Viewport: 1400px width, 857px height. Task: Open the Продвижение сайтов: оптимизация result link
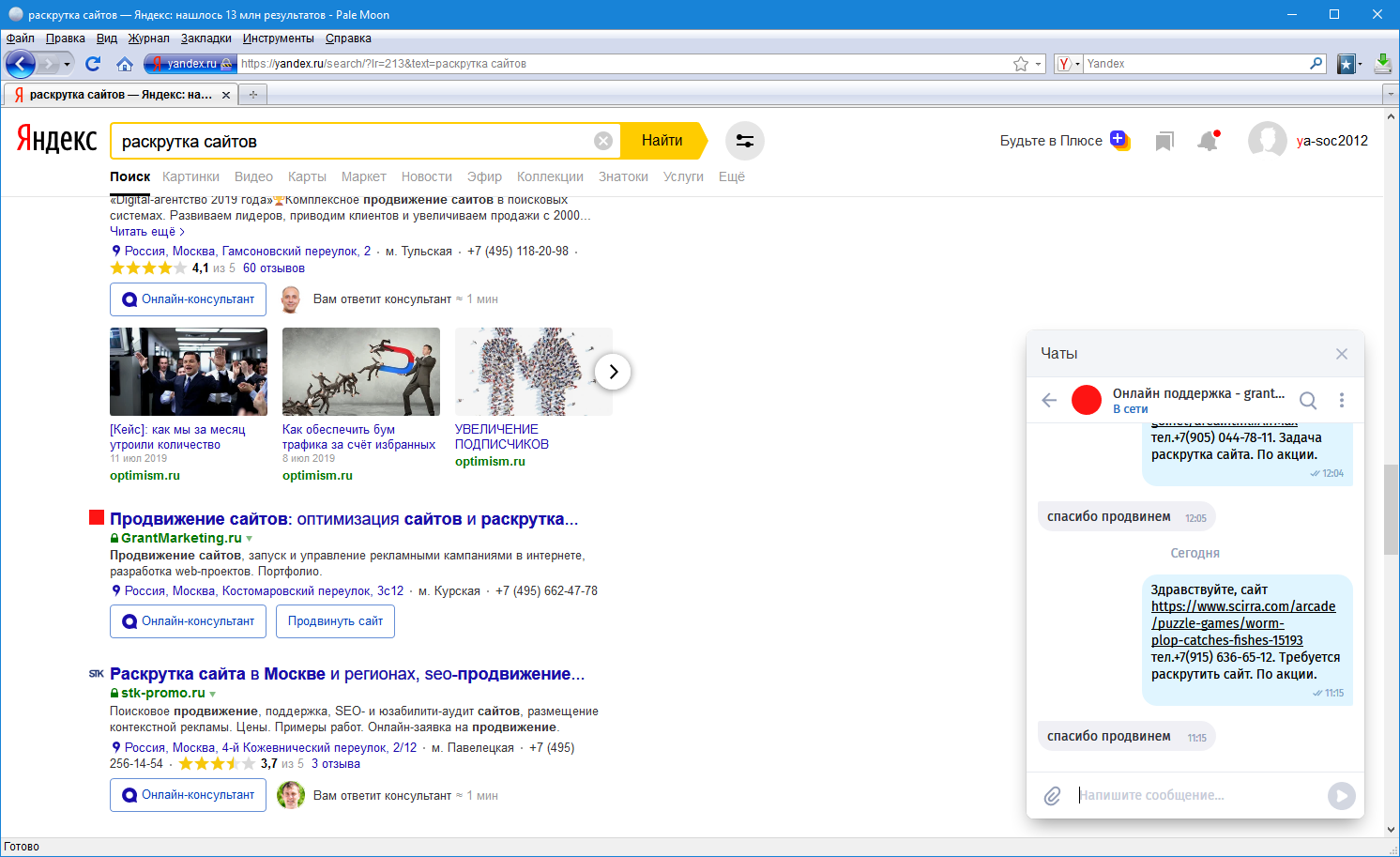click(343, 519)
